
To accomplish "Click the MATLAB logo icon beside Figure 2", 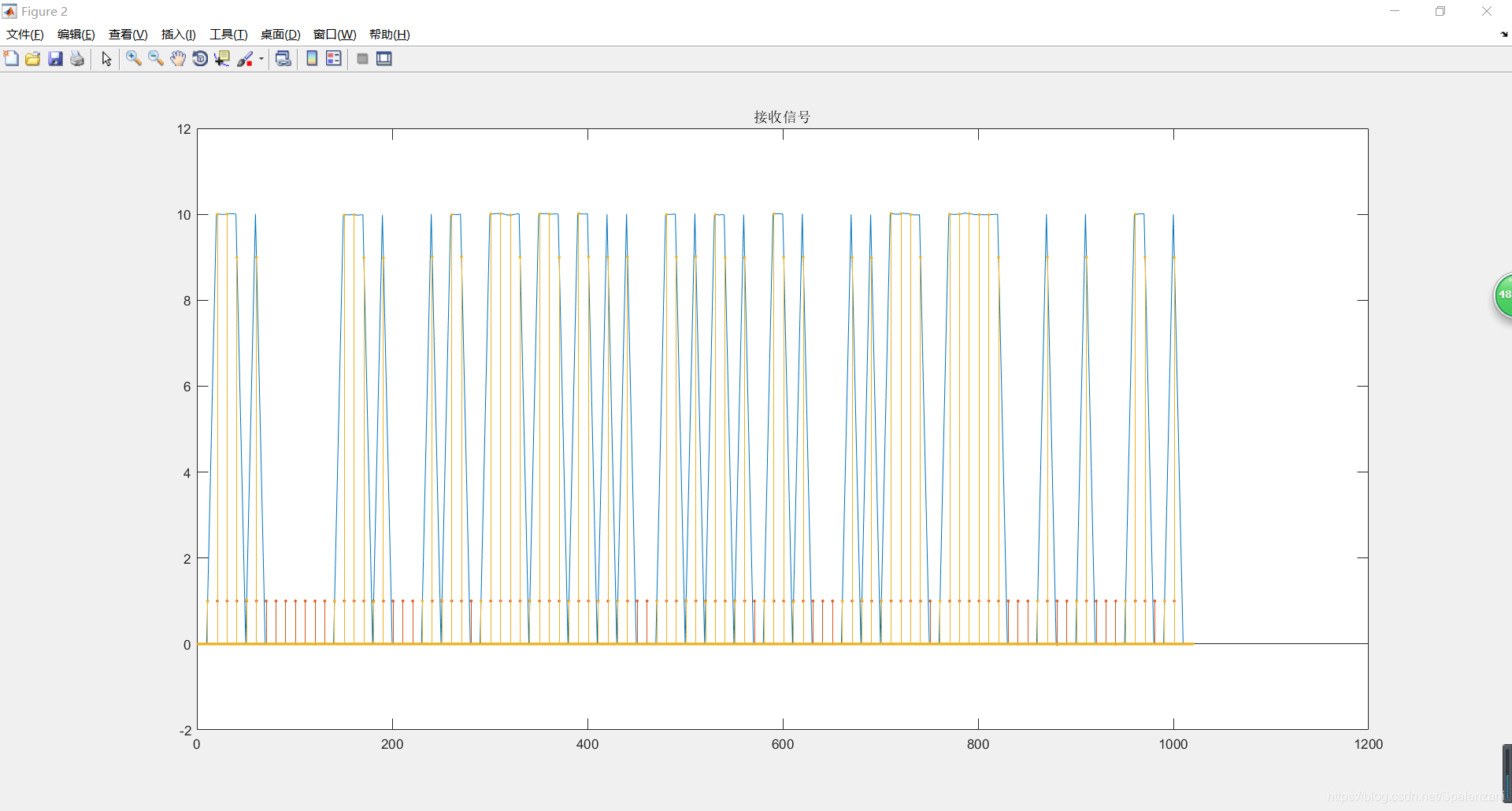I will (x=9, y=11).
